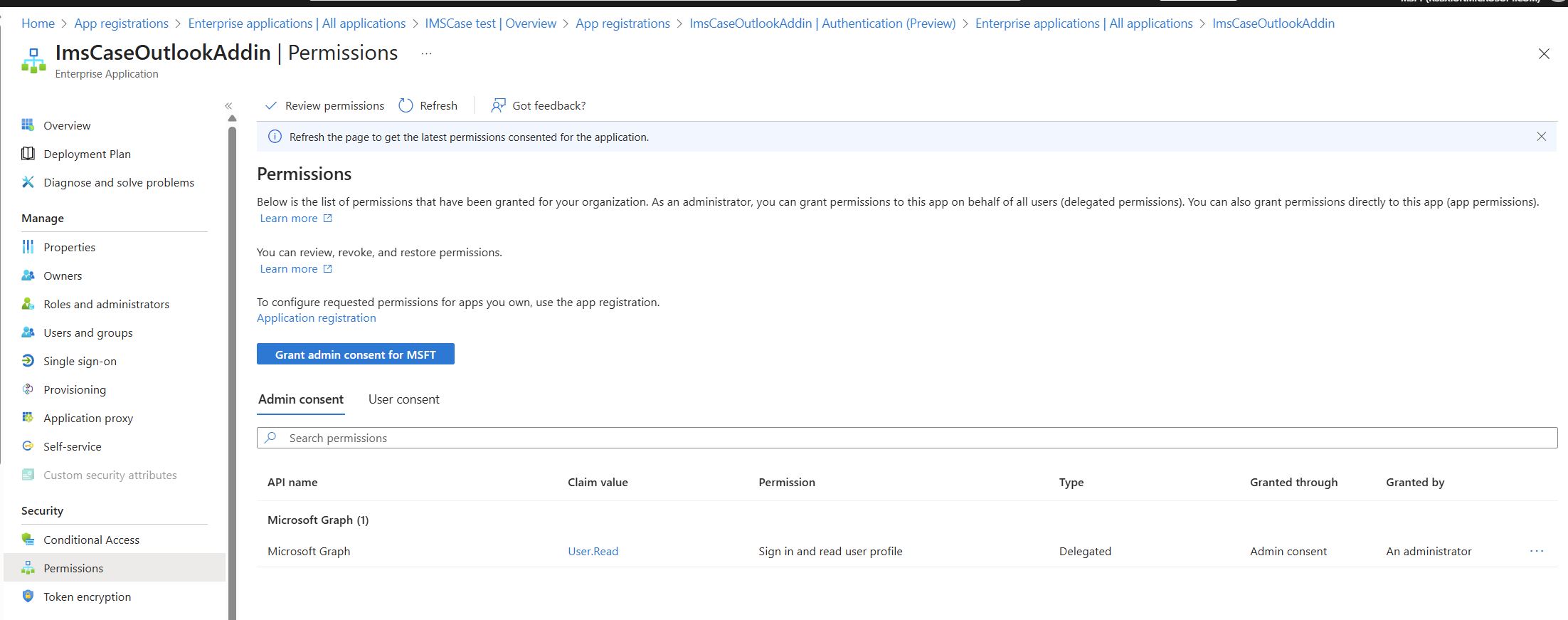1568x620 pixels.
Task: Click the 'Delegated' type cell
Action: coord(1085,551)
